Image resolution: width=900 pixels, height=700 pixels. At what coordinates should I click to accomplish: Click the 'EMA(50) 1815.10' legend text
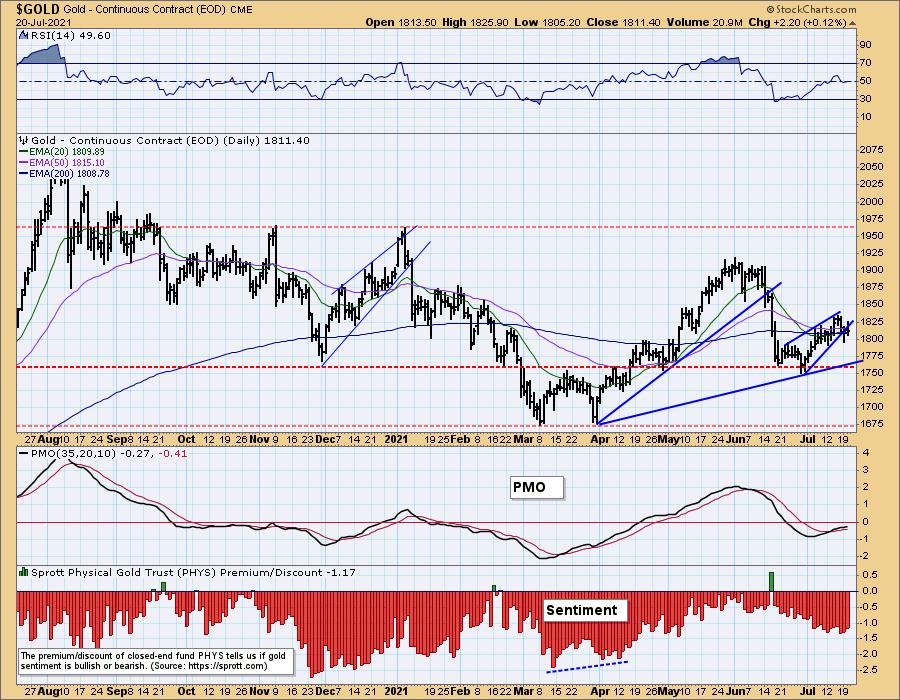click(67, 163)
